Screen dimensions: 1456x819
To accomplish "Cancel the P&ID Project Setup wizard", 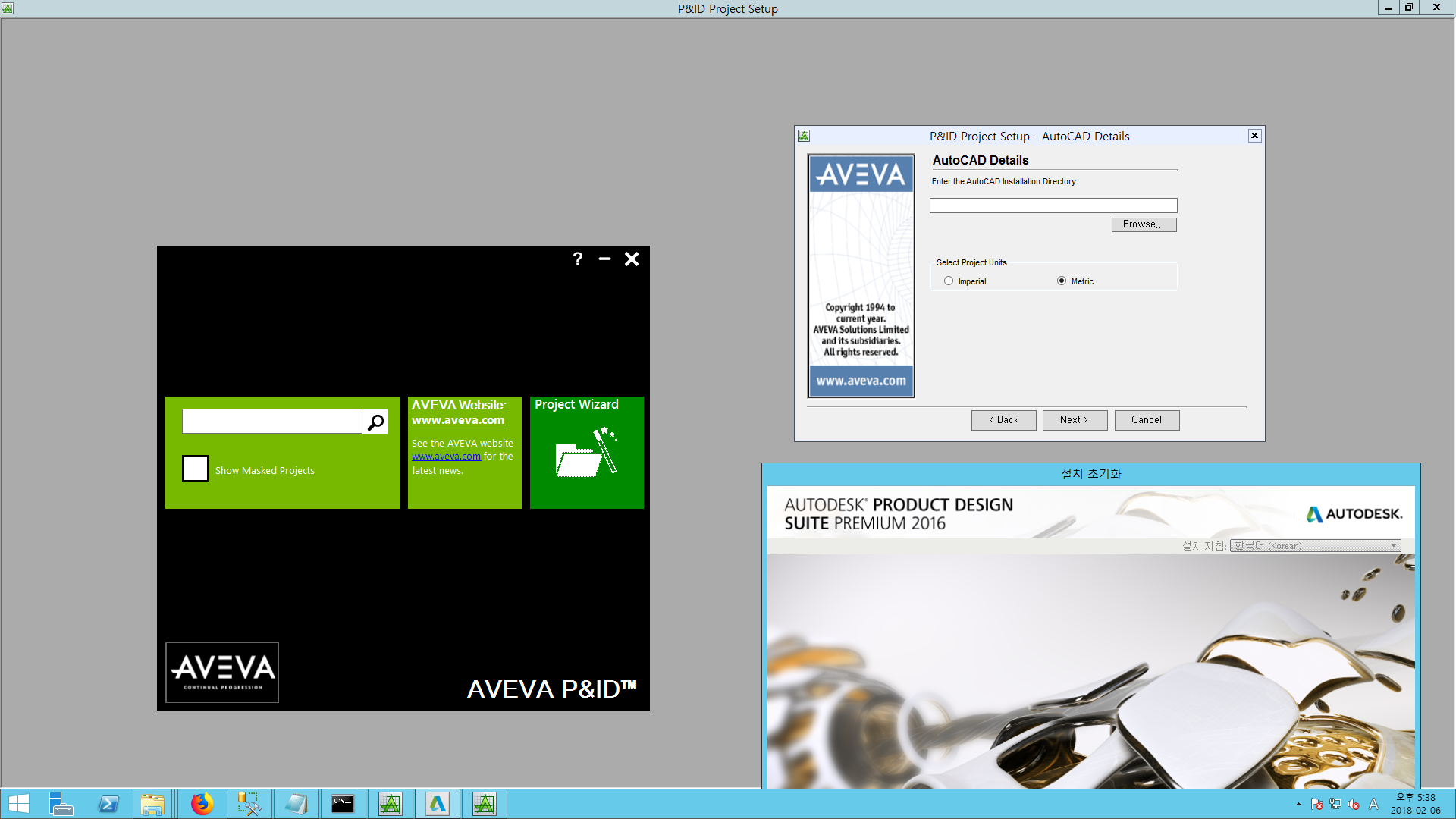I will pyautogui.click(x=1147, y=420).
